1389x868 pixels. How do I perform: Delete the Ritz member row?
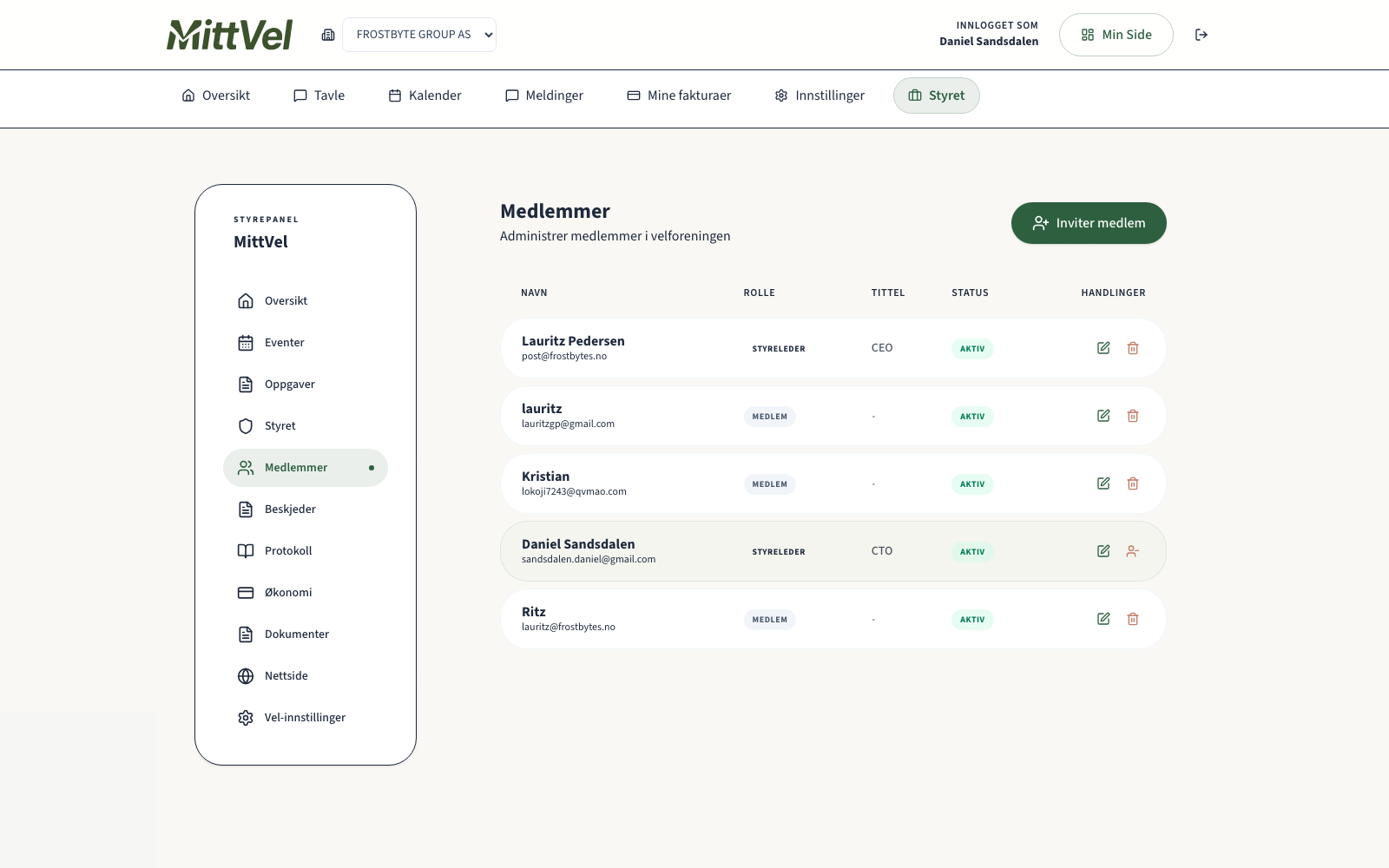(1133, 619)
